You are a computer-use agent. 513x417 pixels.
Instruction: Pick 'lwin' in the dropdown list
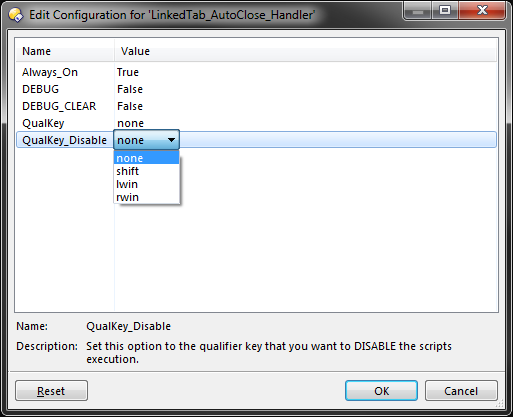tap(146, 184)
